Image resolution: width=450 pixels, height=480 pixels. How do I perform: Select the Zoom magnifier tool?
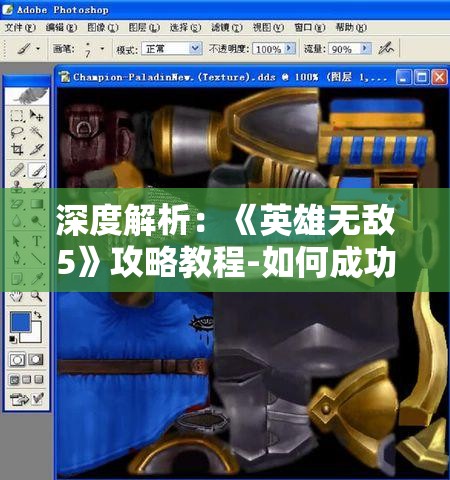point(36,296)
